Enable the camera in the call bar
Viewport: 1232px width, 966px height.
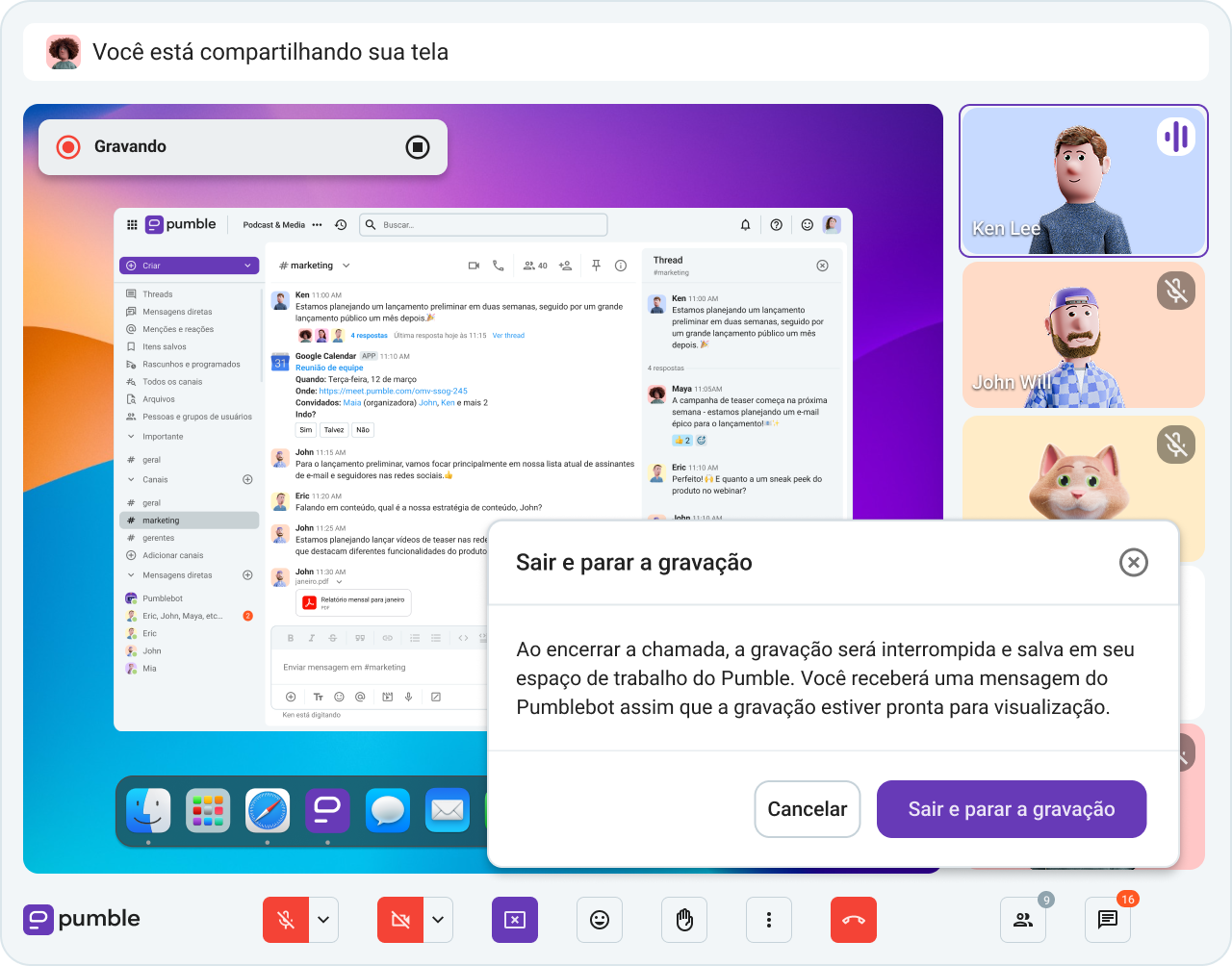(x=400, y=919)
